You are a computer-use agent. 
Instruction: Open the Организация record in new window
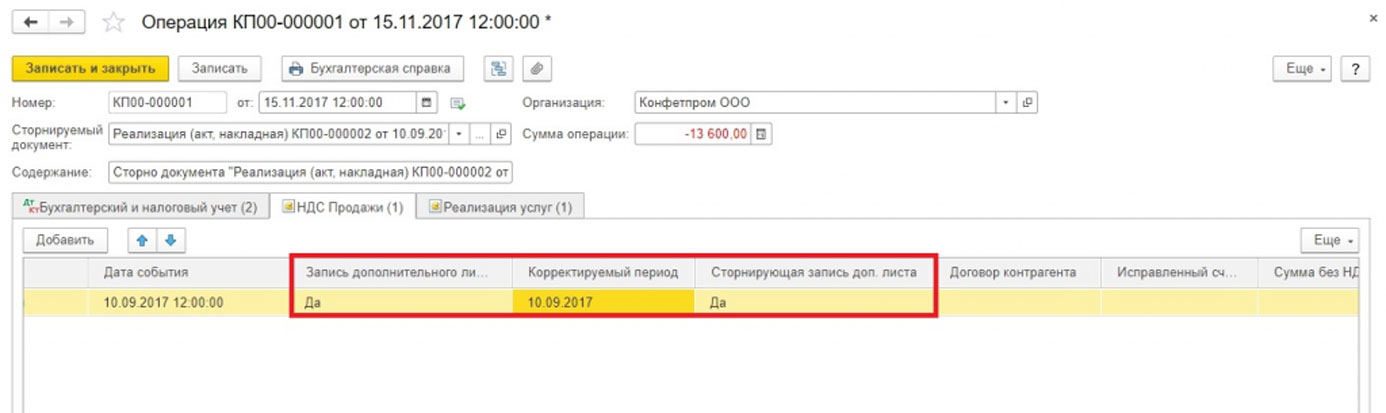click(1027, 102)
